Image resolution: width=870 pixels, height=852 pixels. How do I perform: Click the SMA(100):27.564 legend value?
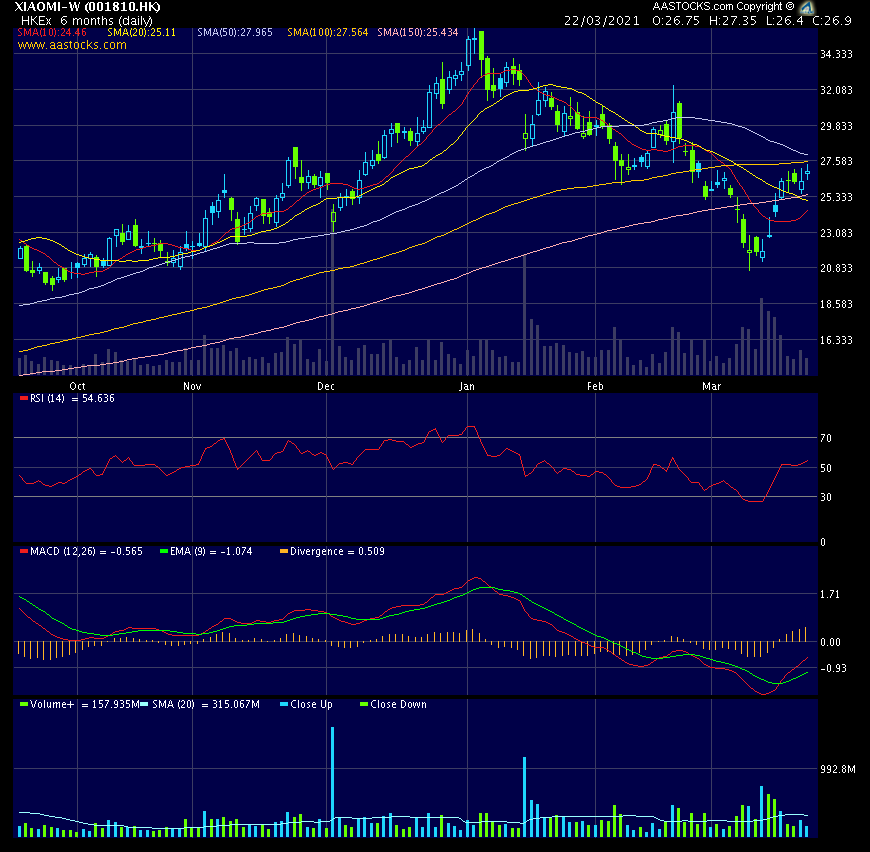[327, 32]
